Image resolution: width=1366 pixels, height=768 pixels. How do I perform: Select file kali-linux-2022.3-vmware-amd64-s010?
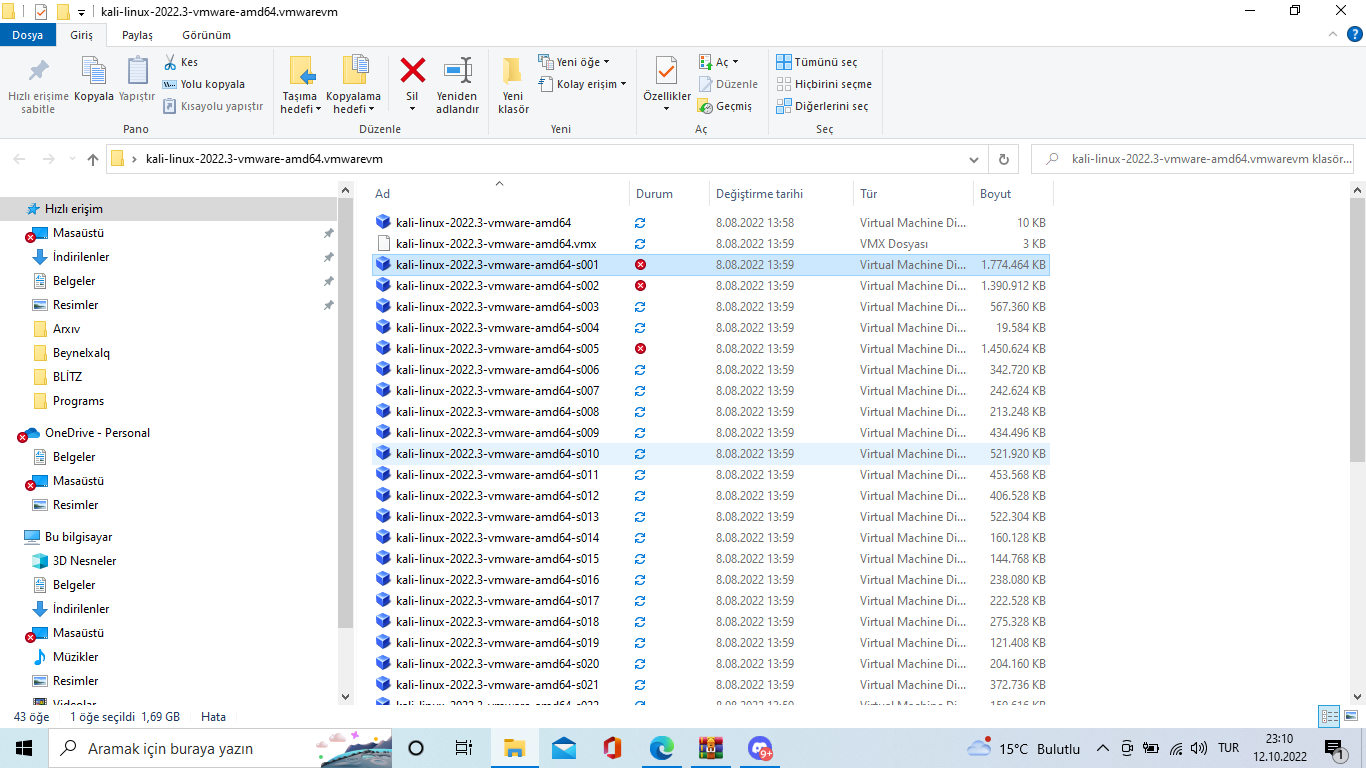(x=711, y=454)
